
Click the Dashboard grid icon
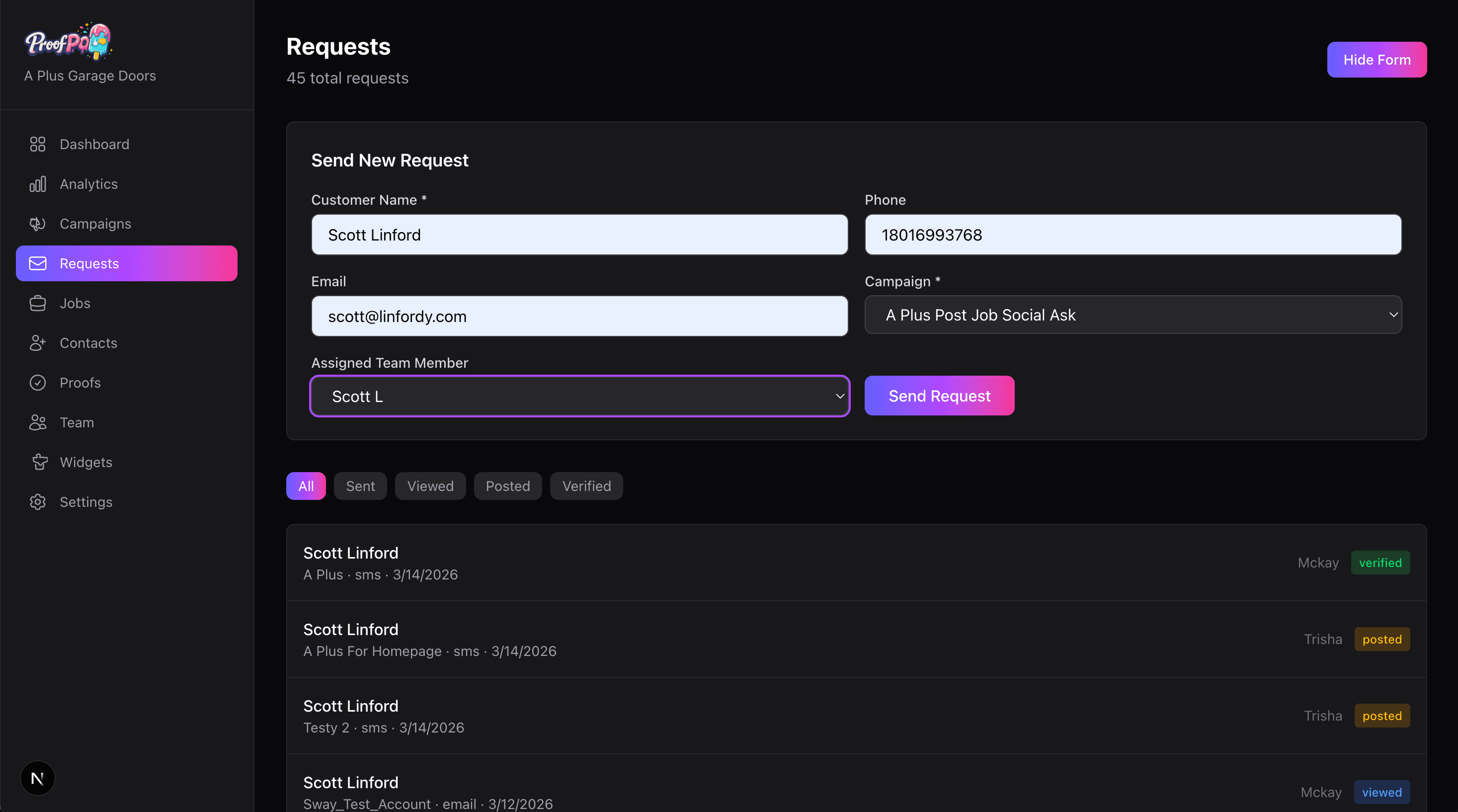[x=37, y=144]
